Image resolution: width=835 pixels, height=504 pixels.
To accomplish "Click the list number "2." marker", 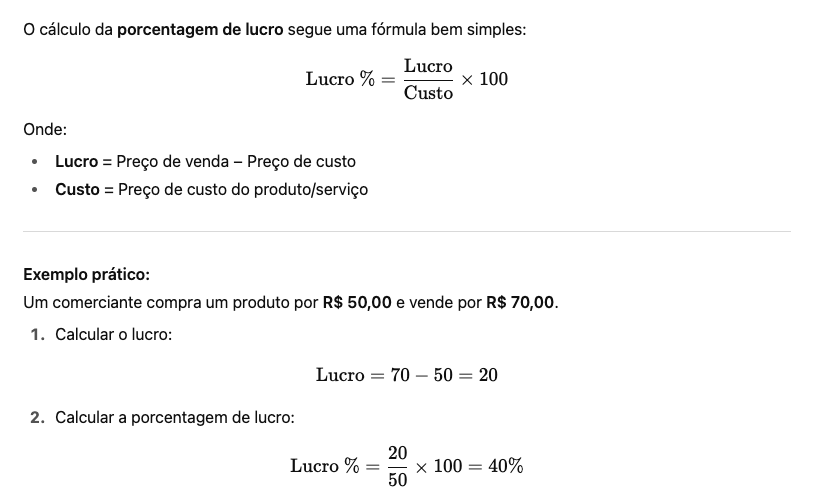I will pyautogui.click(x=38, y=417).
